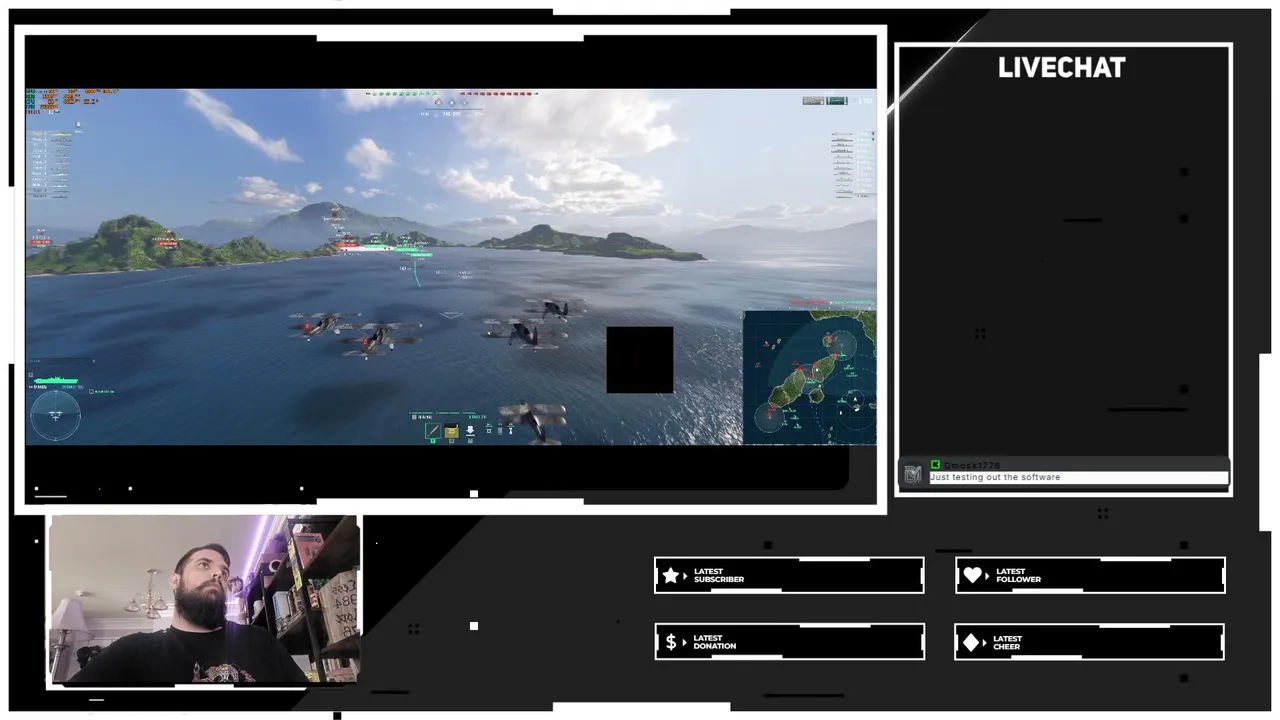Click the LIVECHAT heading

(x=1062, y=68)
